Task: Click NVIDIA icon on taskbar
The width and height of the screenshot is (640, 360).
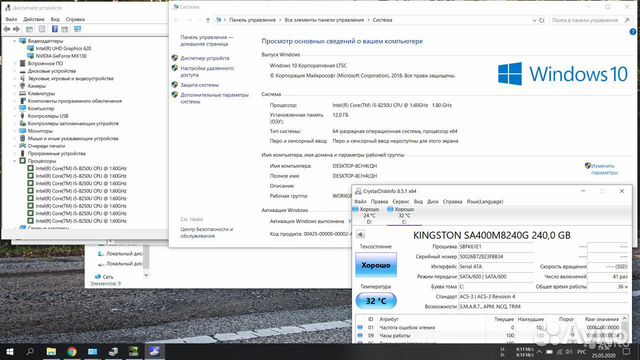Action: pos(133,351)
